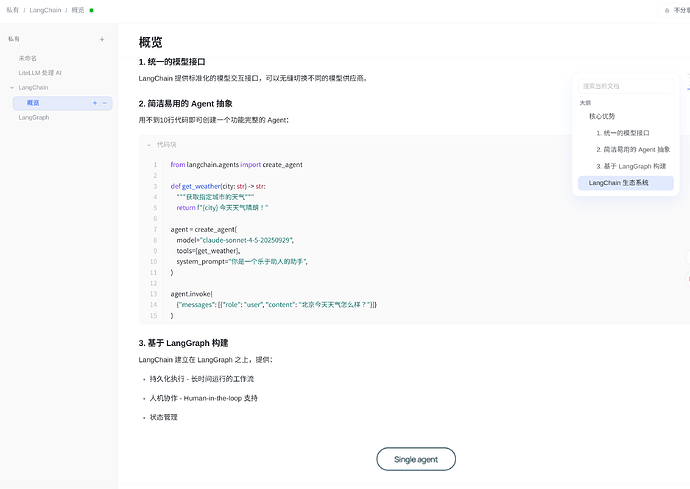Collapse the LangChain tree node chevron
Viewport: 690px width, 489px height.
(x=12, y=88)
